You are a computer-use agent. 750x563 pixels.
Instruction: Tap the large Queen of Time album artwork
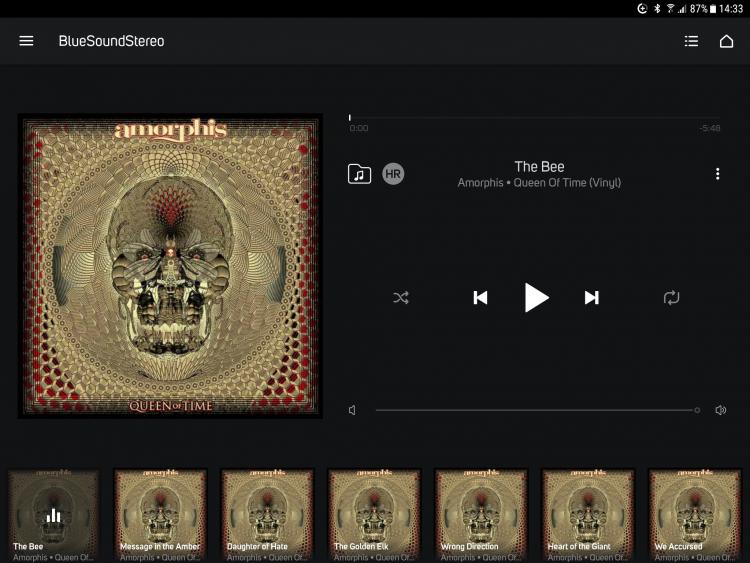coord(170,266)
